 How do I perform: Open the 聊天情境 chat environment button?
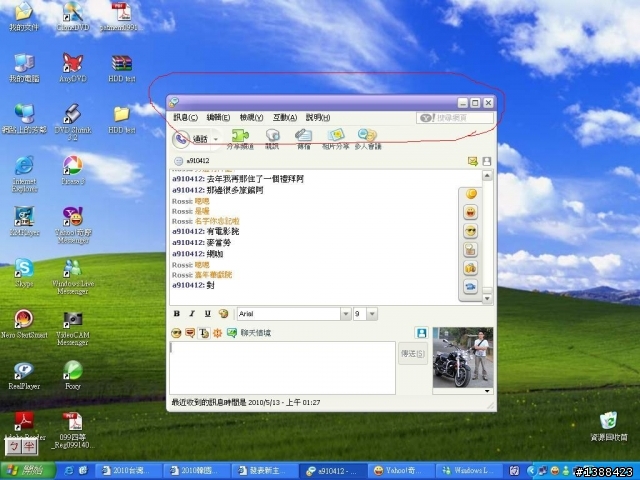click(x=249, y=333)
